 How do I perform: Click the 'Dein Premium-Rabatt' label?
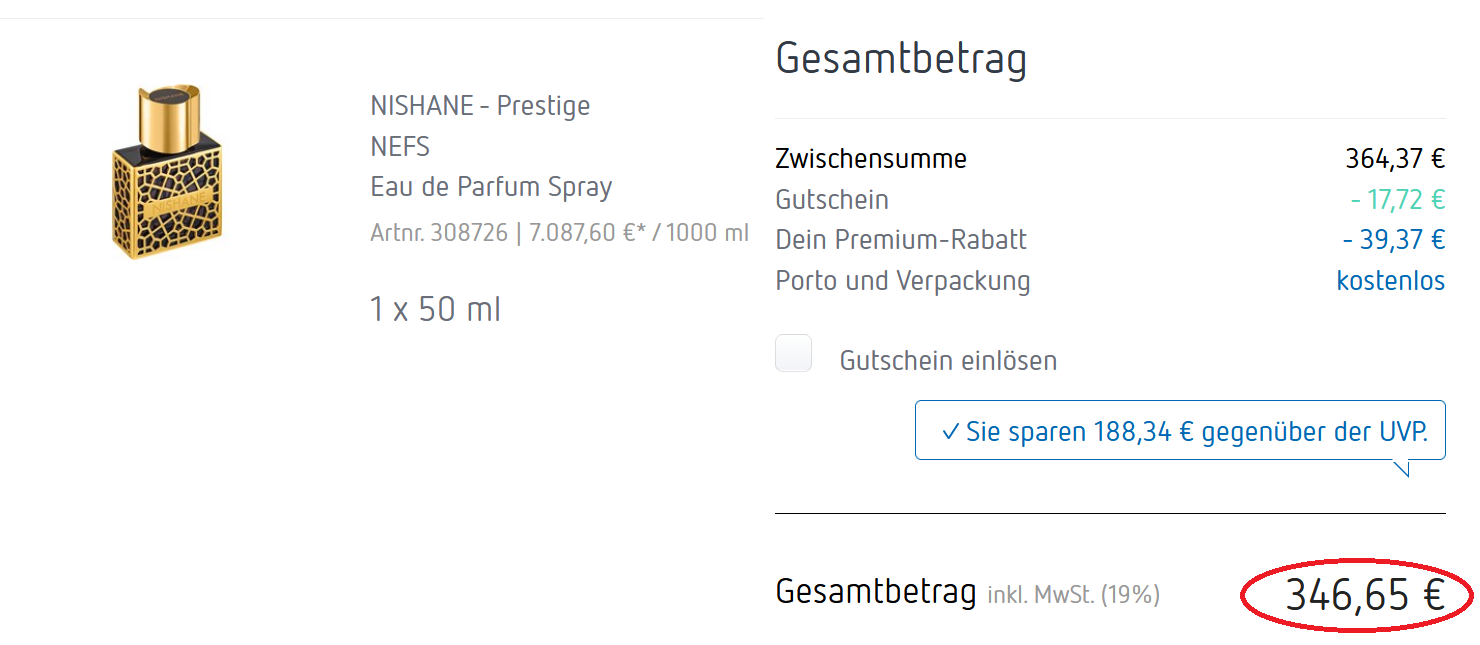coord(901,240)
